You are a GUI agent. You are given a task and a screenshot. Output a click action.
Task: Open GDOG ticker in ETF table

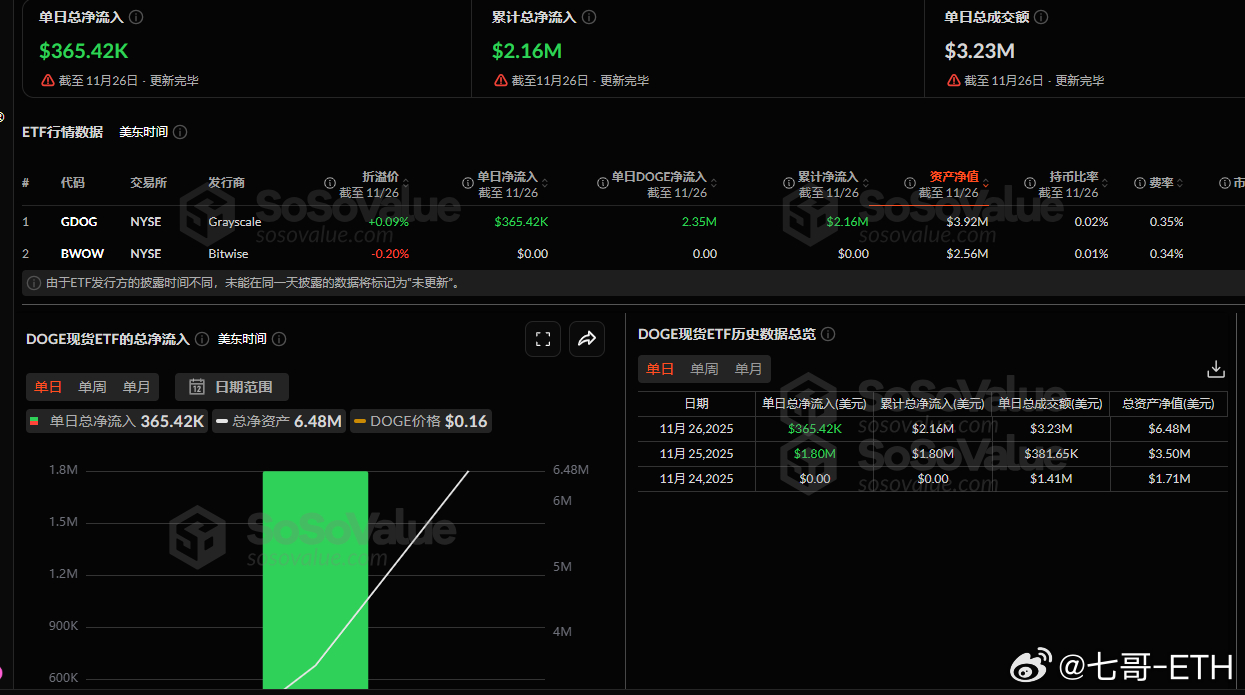77,222
